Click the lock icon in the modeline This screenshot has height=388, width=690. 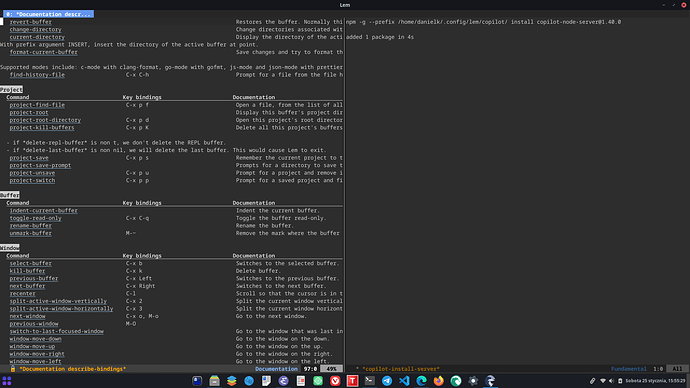point(13,369)
